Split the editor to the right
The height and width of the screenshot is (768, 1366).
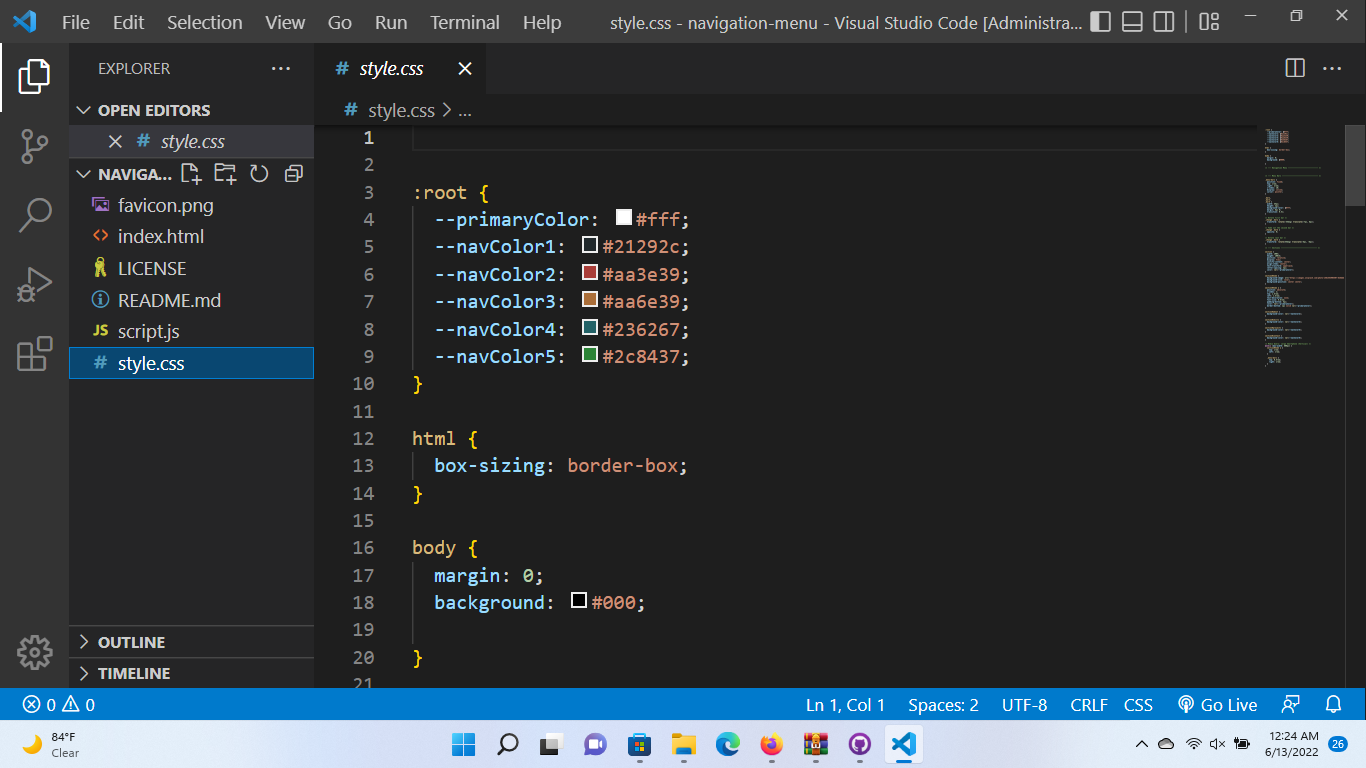1295,68
